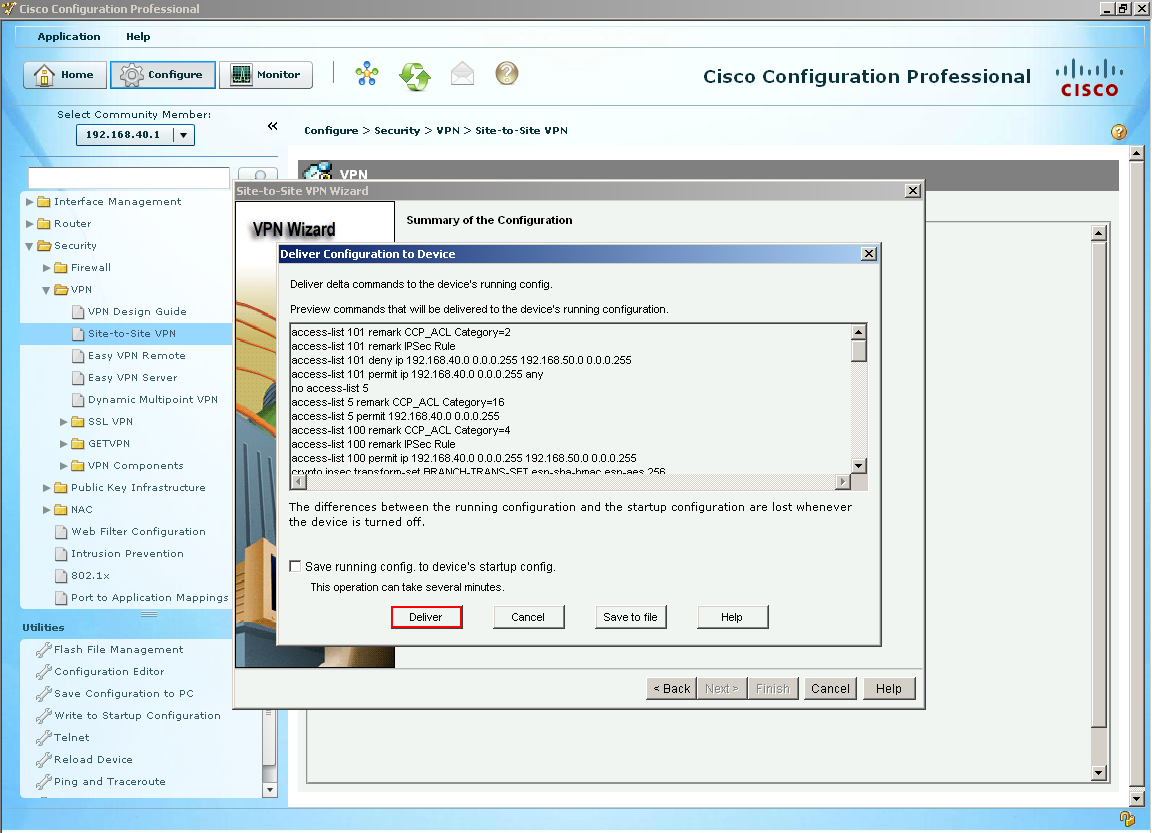Open Flash File Management utility
Viewport: 1152px width, 833px height.
point(118,649)
